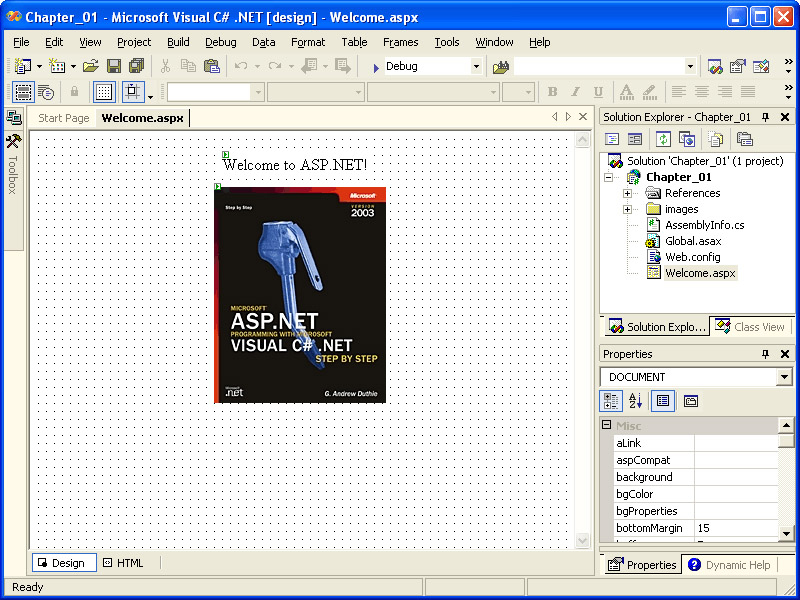Switch to the Start Page tab
This screenshot has width=800, height=600.
[x=63, y=118]
